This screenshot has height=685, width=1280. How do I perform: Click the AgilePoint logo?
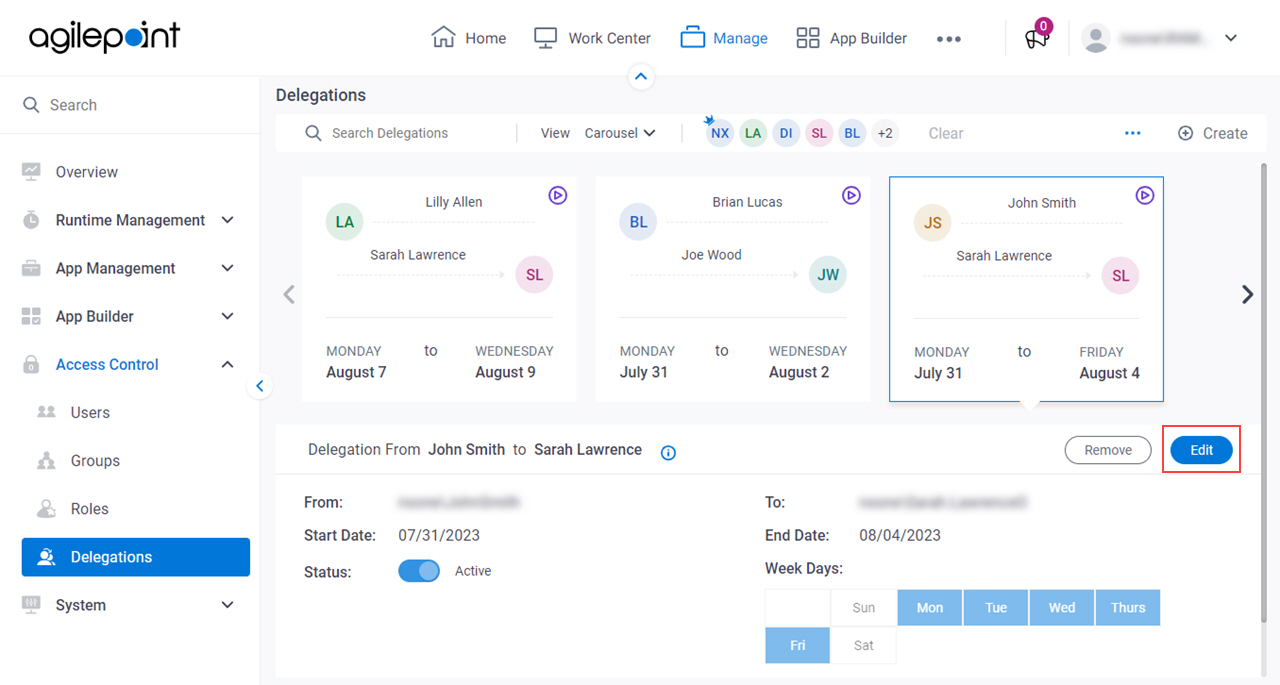point(105,37)
